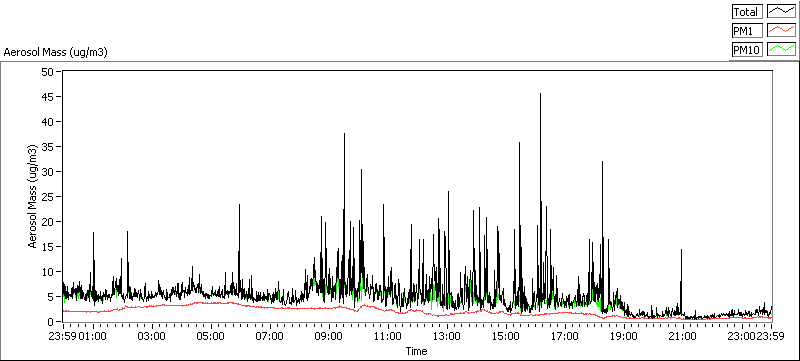The height and width of the screenshot is (361, 800).
Task: Click the 25 value on the y-axis
Action: [x=48, y=196]
